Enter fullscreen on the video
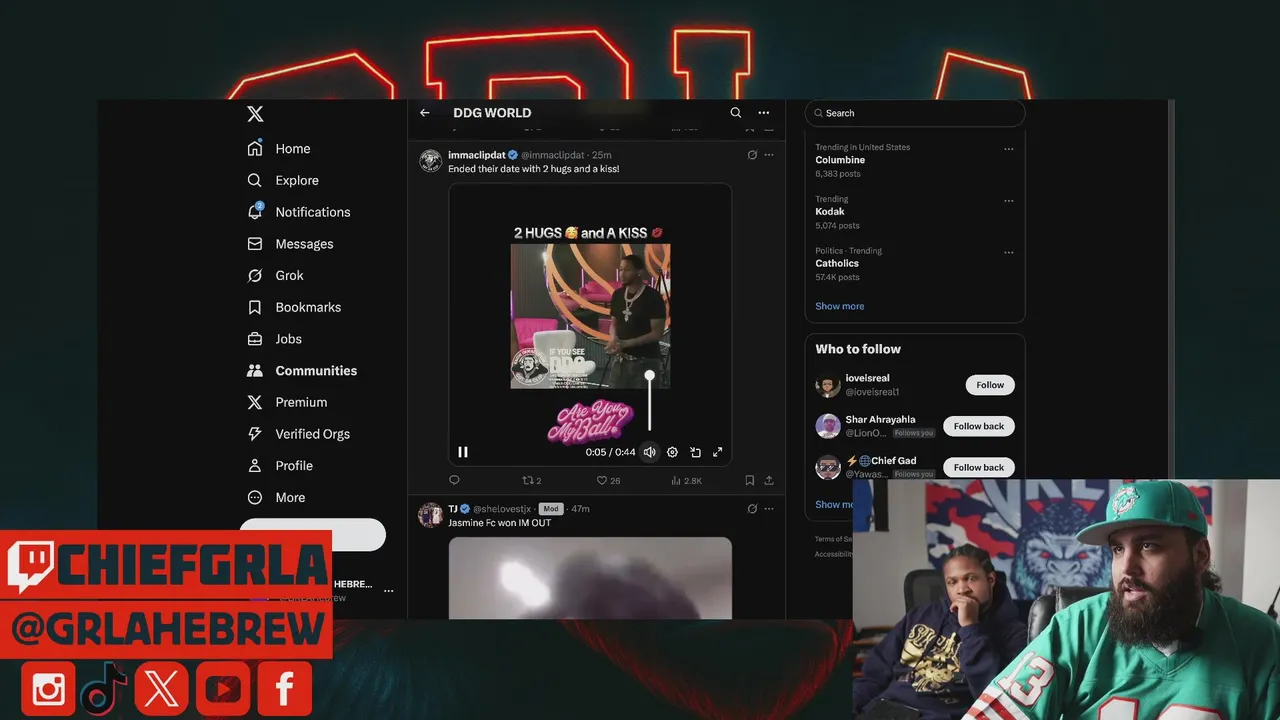The width and height of the screenshot is (1280, 720). point(717,452)
